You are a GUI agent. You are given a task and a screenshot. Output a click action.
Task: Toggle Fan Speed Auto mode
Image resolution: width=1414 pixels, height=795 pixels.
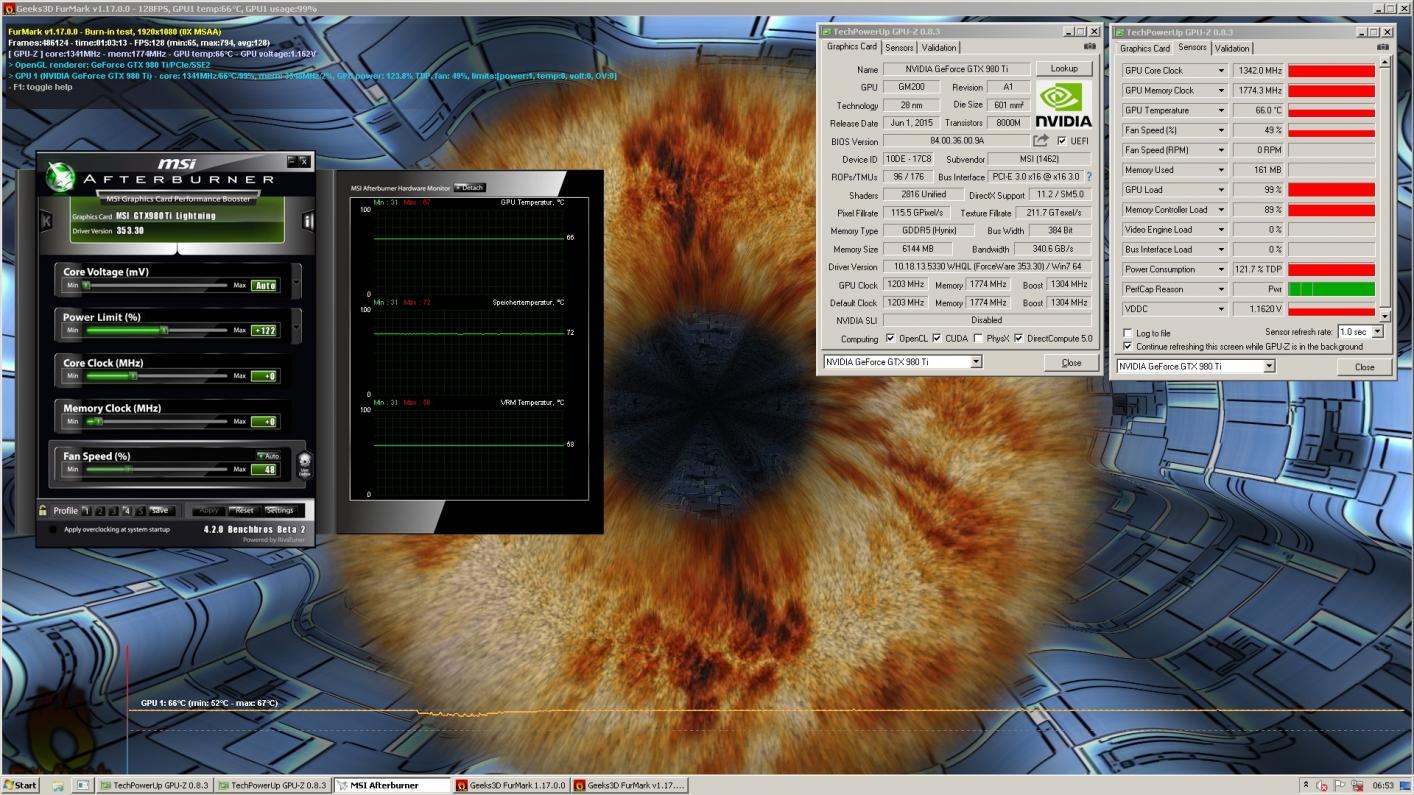click(x=268, y=456)
